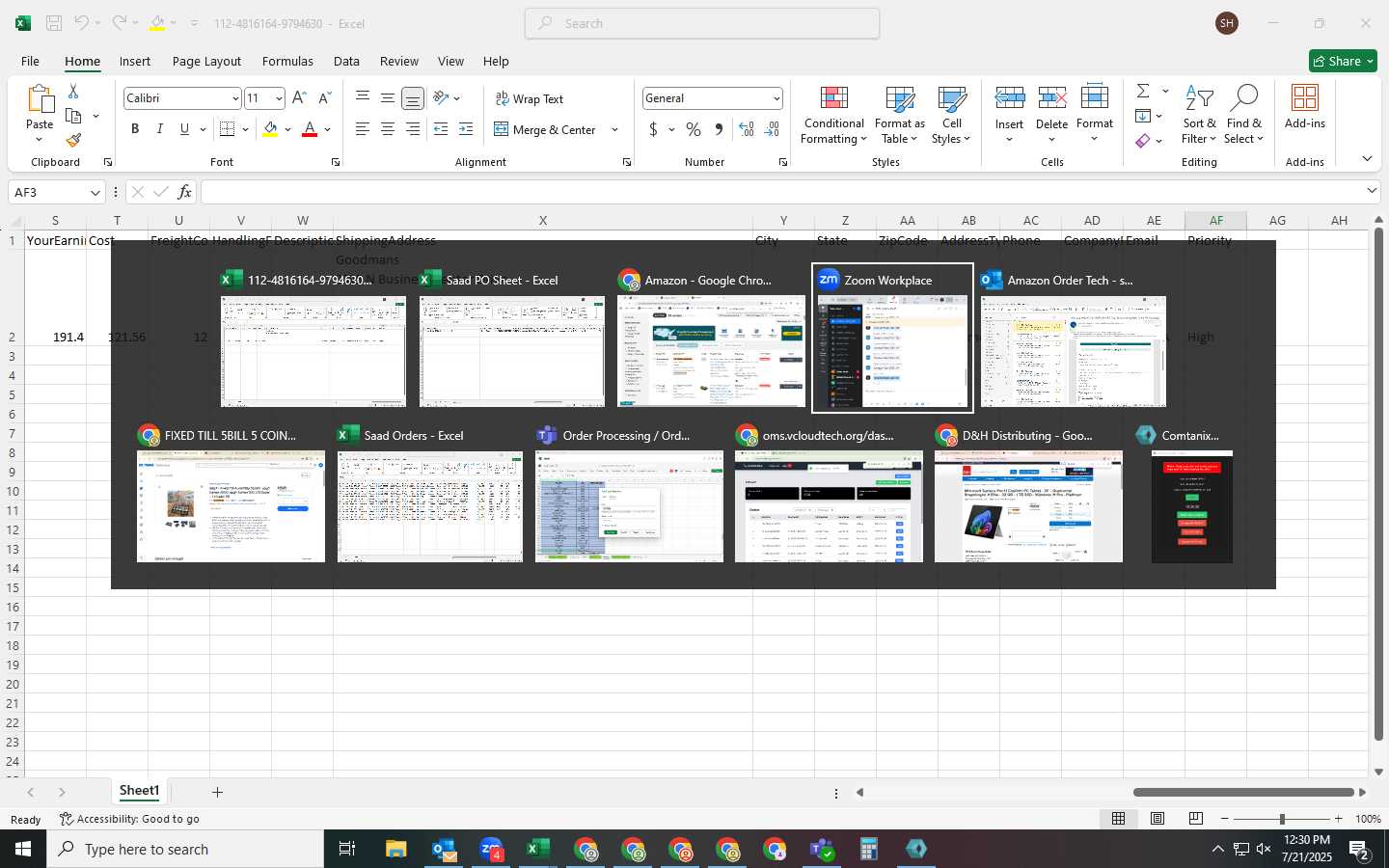Click the Top Align icon
Image resolution: width=1389 pixels, height=868 pixels.
click(x=363, y=97)
